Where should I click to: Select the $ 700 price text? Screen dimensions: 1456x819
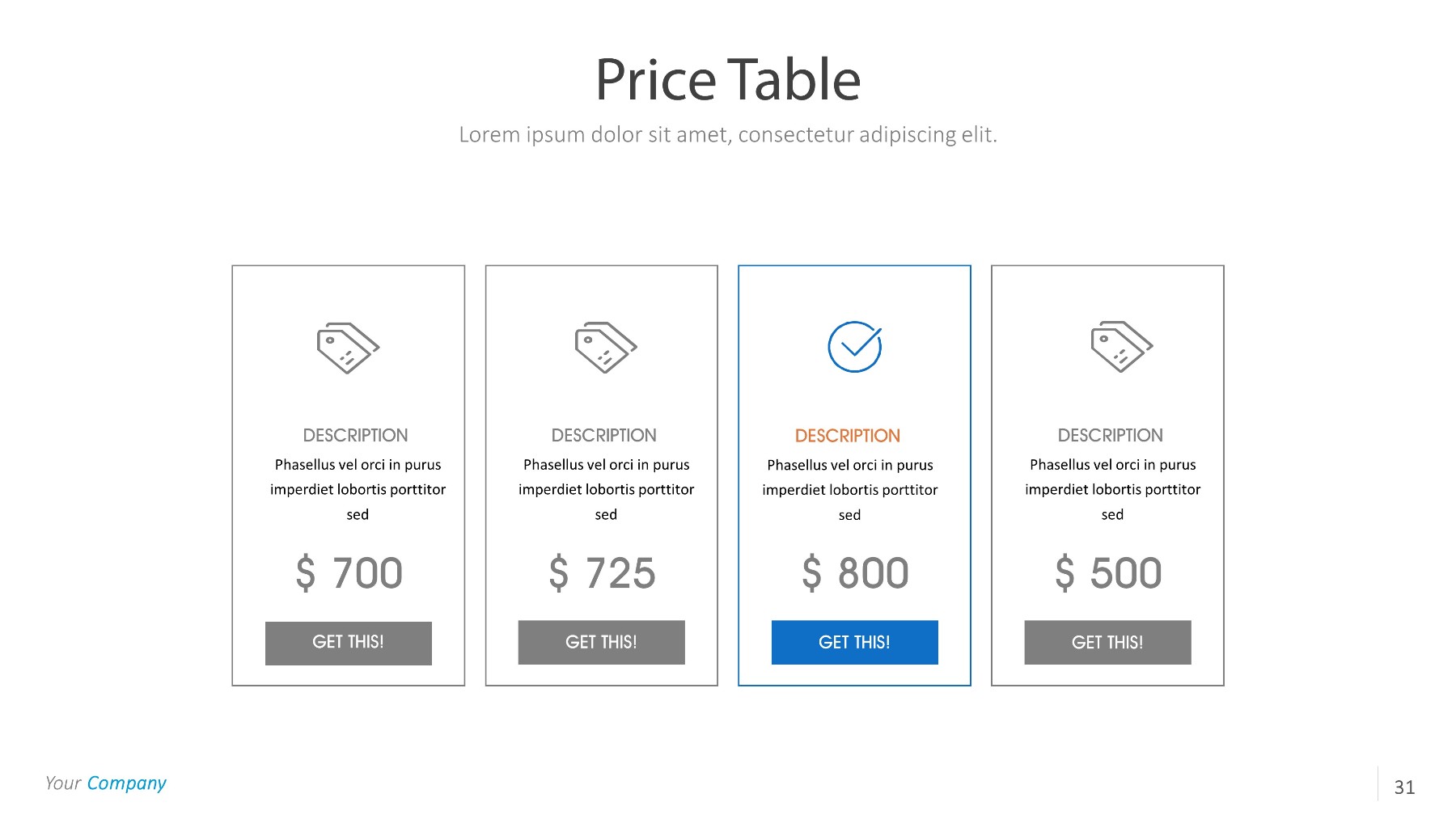[x=349, y=573]
